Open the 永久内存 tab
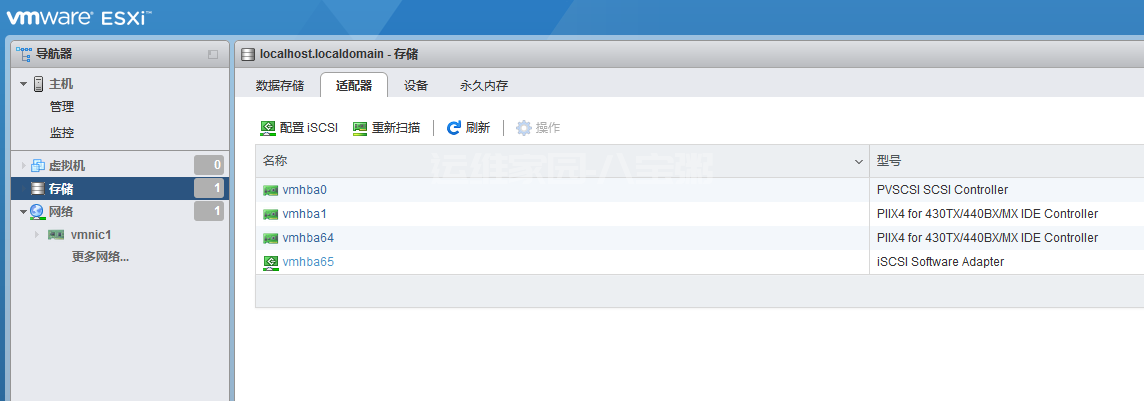The height and width of the screenshot is (401, 1144). point(484,86)
